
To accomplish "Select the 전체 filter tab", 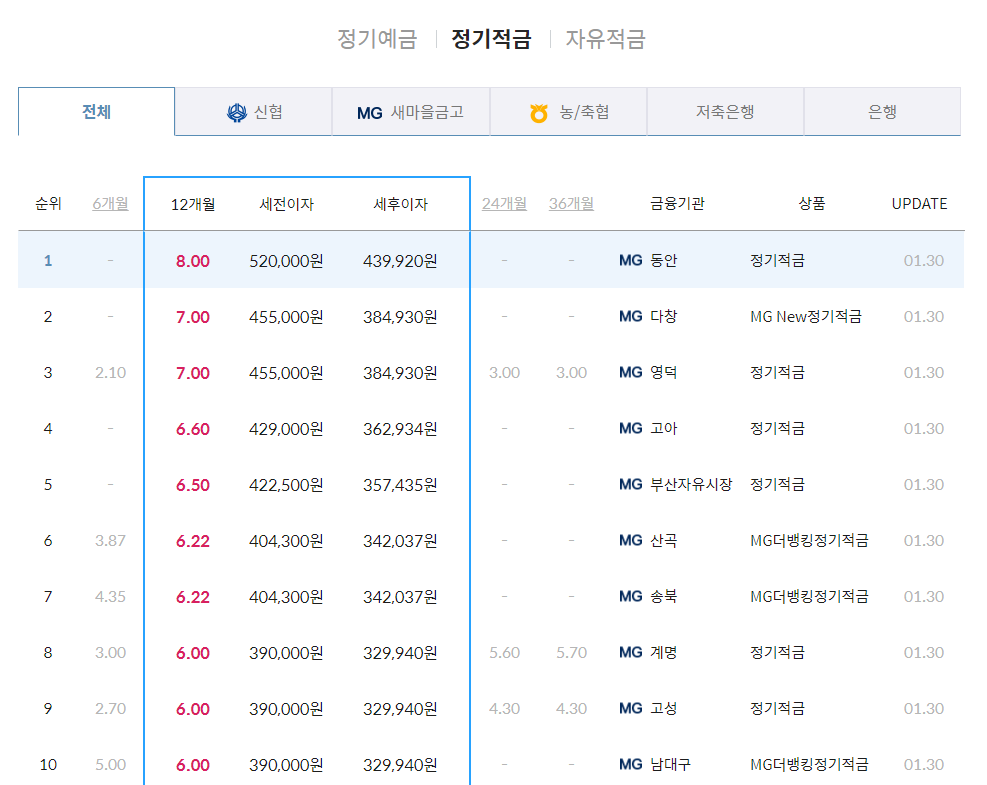I will pyautogui.click(x=96, y=111).
